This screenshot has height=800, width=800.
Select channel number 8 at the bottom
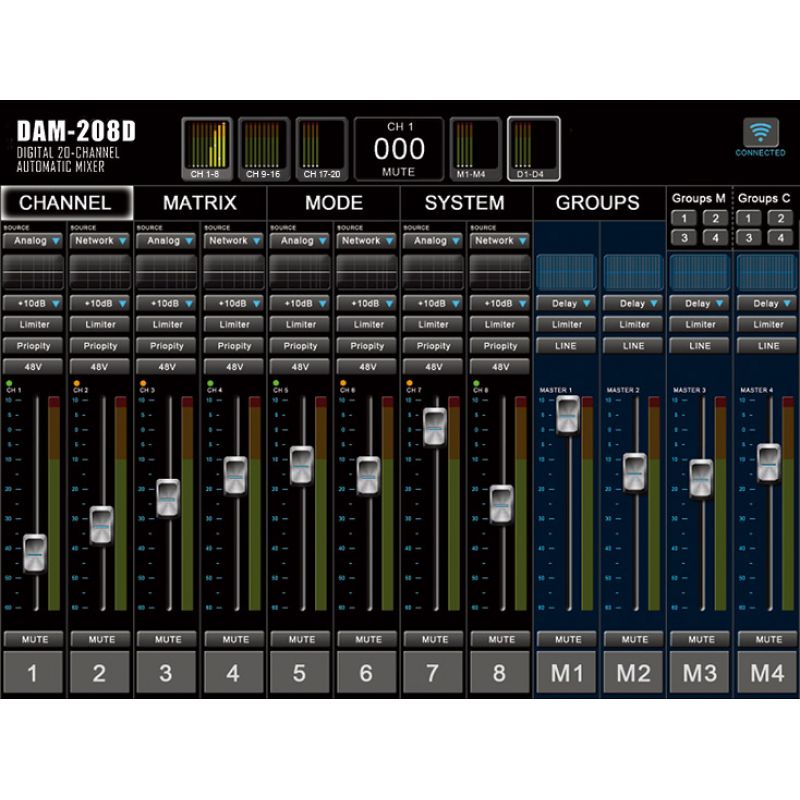[x=499, y=673]
